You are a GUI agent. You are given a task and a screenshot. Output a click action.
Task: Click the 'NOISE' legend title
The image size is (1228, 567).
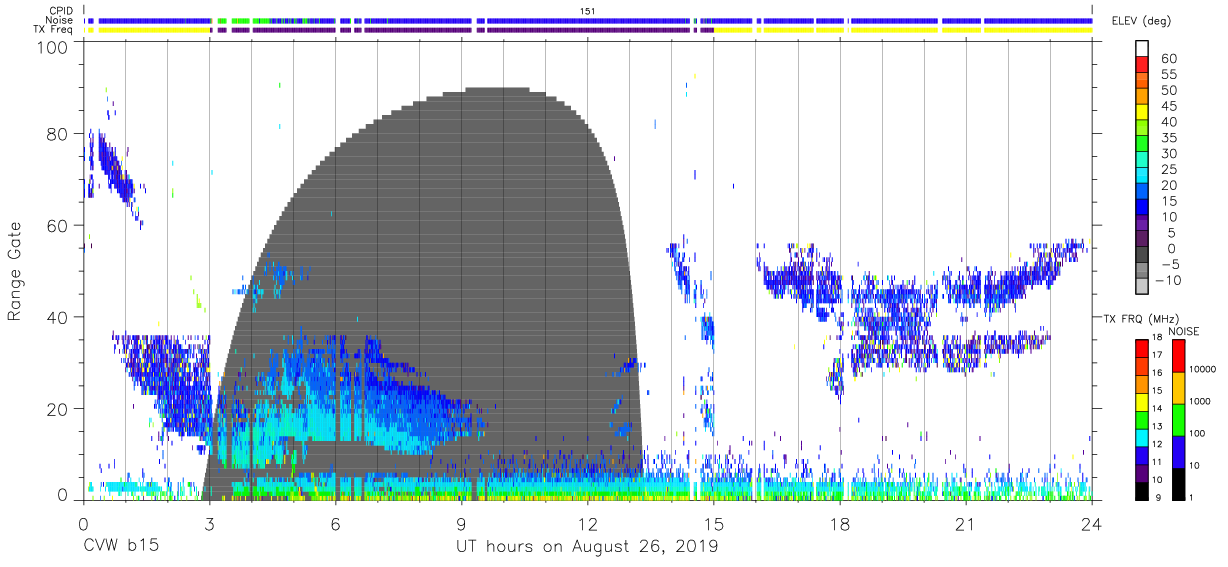tap(1183, 330)
